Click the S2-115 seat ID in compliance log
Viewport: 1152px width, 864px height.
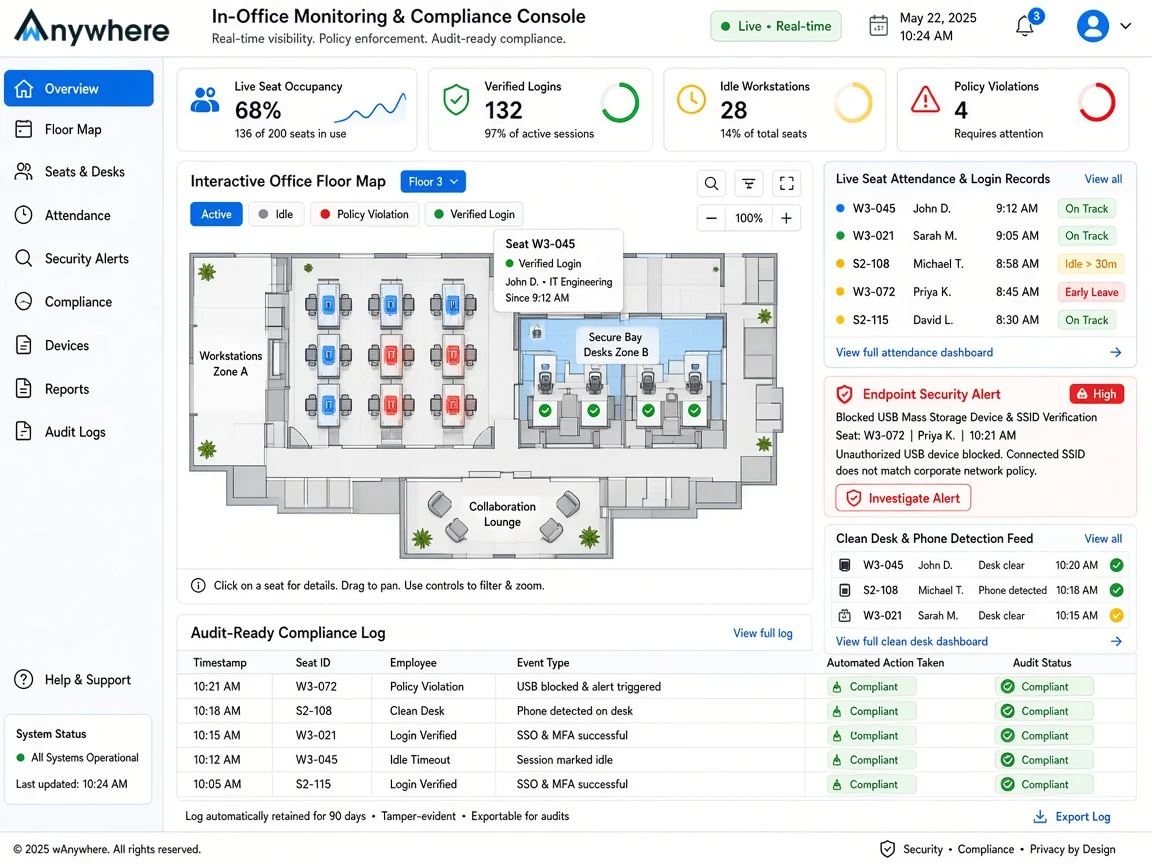click(x=313, y=785)
